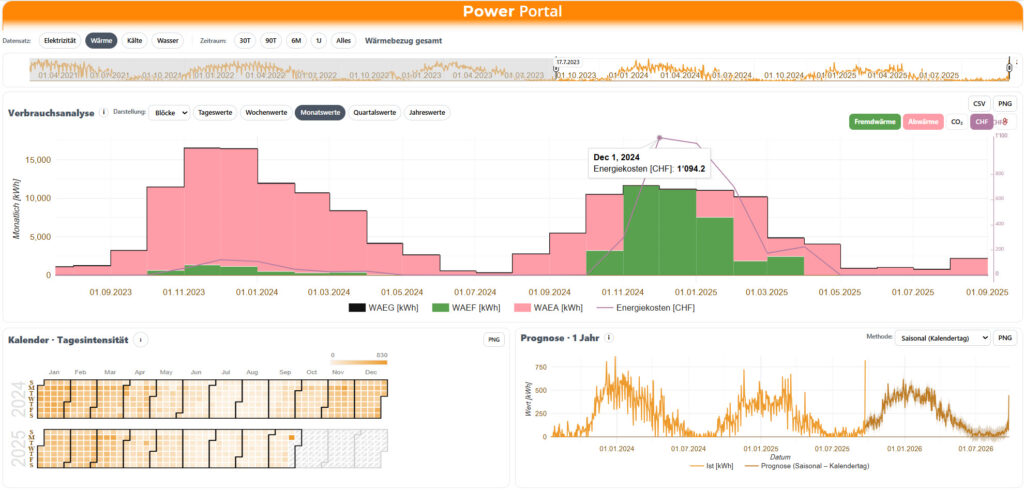Viewport: 1024px width, 490px height.
Task: Enable the CO₂ overlay
Action: [x=957, y=122]
